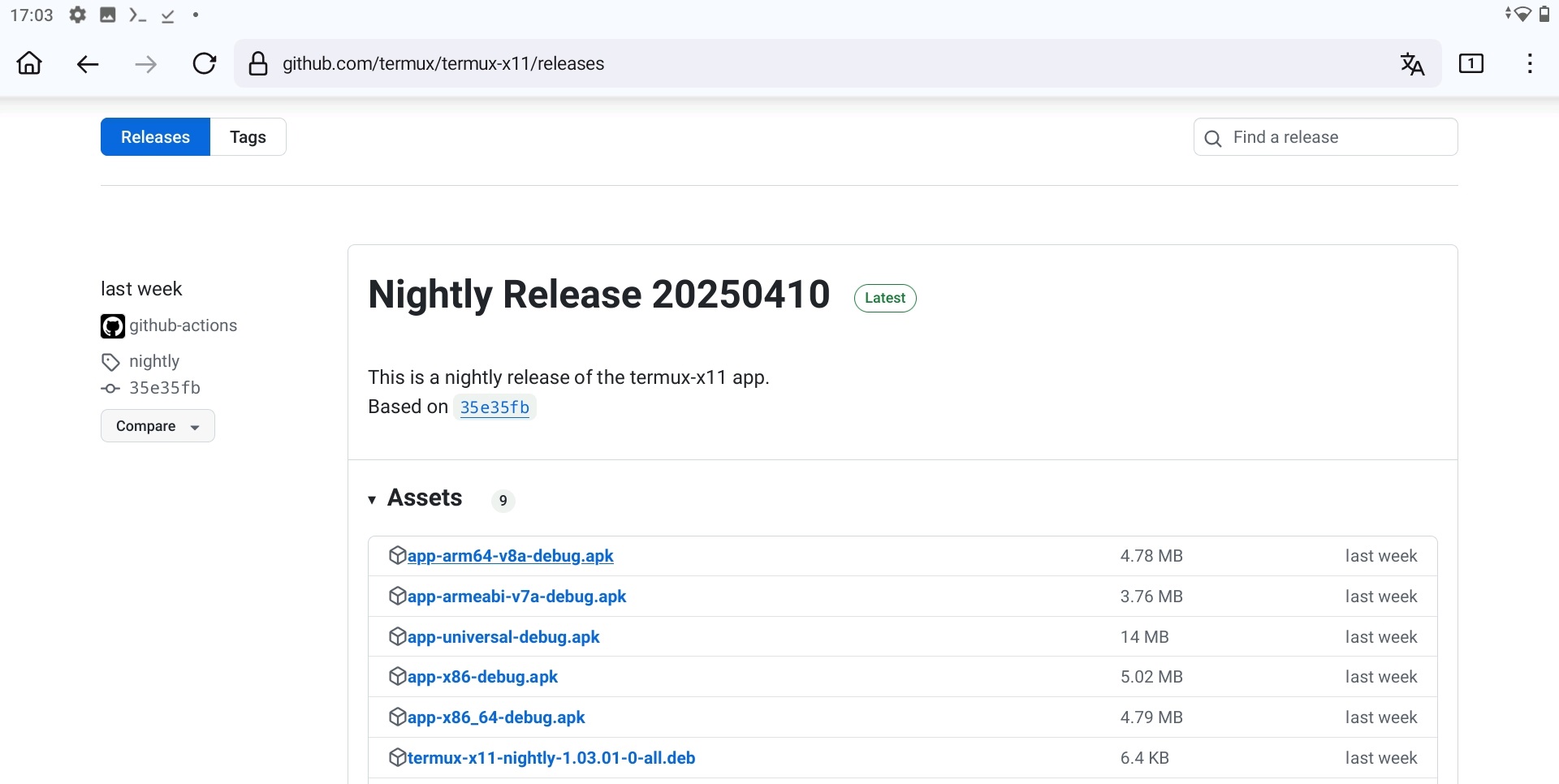Reload the page with refresh icon
The width and height of the screenshot is (1559, 784).
(x=205, y=63)
